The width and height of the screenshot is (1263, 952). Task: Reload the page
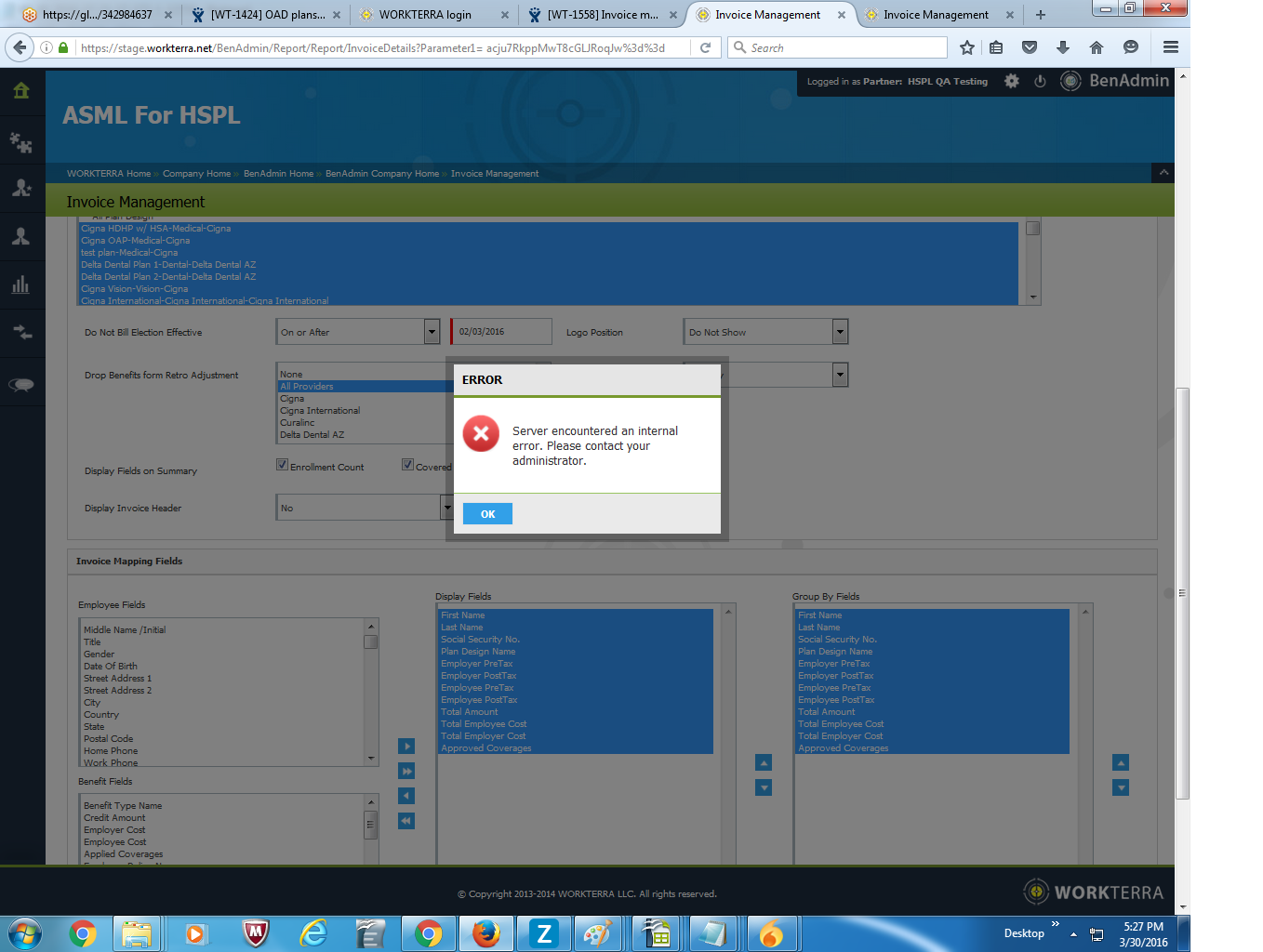tap(706, 47)
